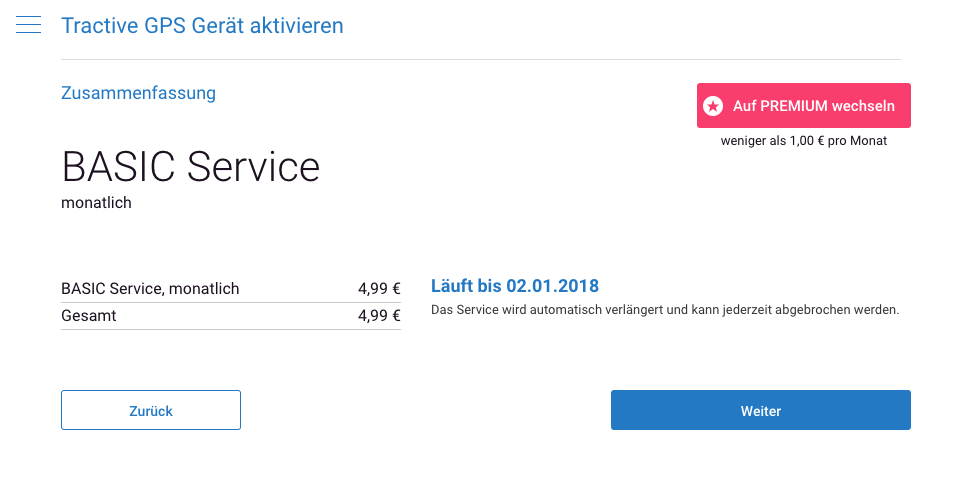Switch to PREMIUM via the pink button
The width and height of the screenshot is (954, 484).
804,106
